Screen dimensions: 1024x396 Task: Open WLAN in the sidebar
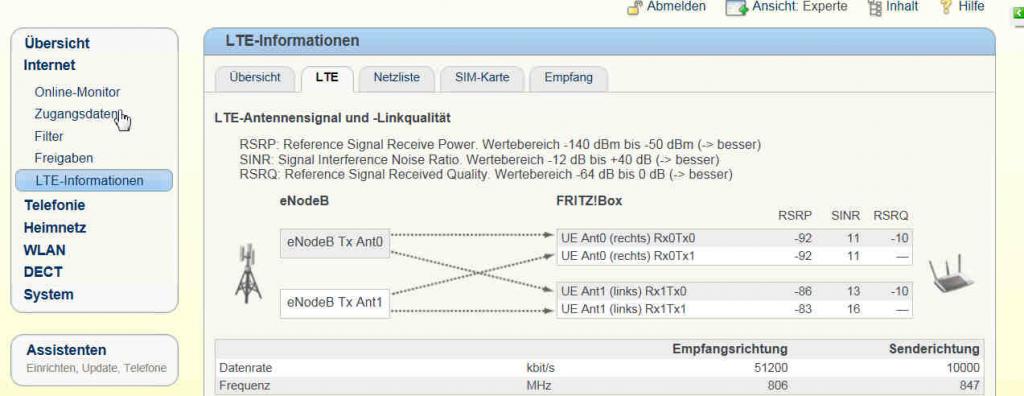[x=44, y=250]
